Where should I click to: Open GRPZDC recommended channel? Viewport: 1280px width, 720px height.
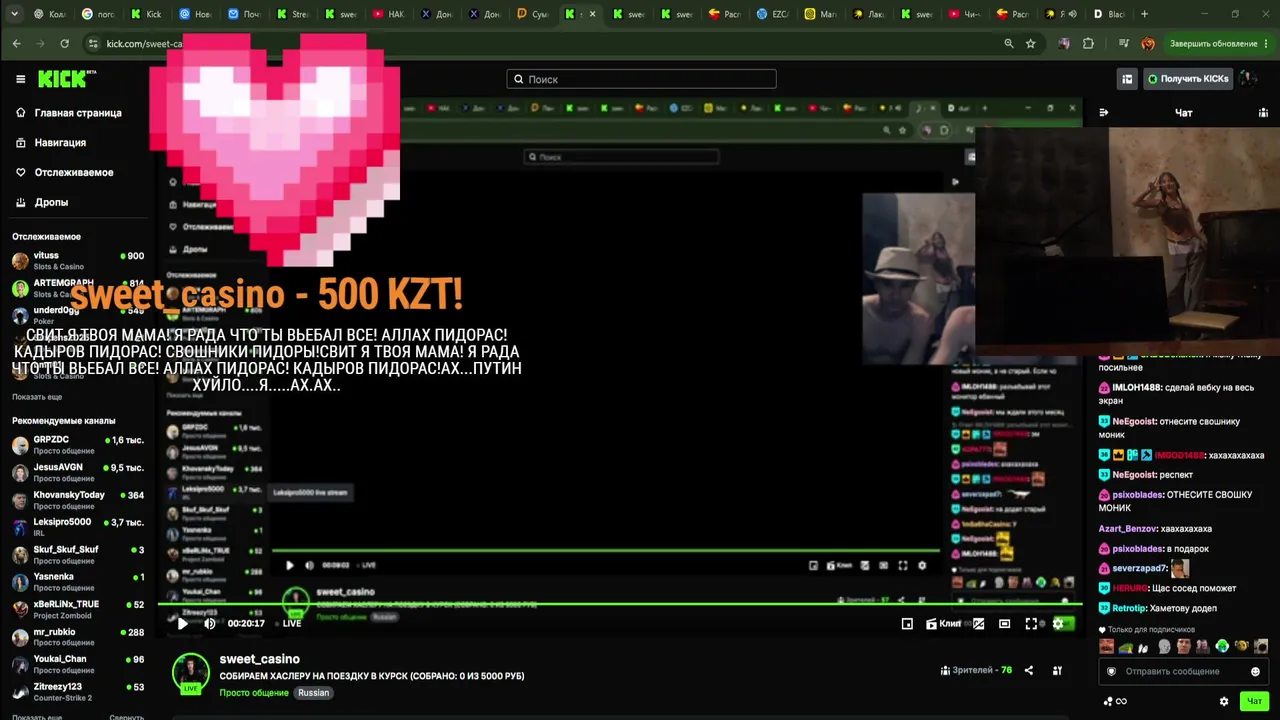click(x=78, y=444)
